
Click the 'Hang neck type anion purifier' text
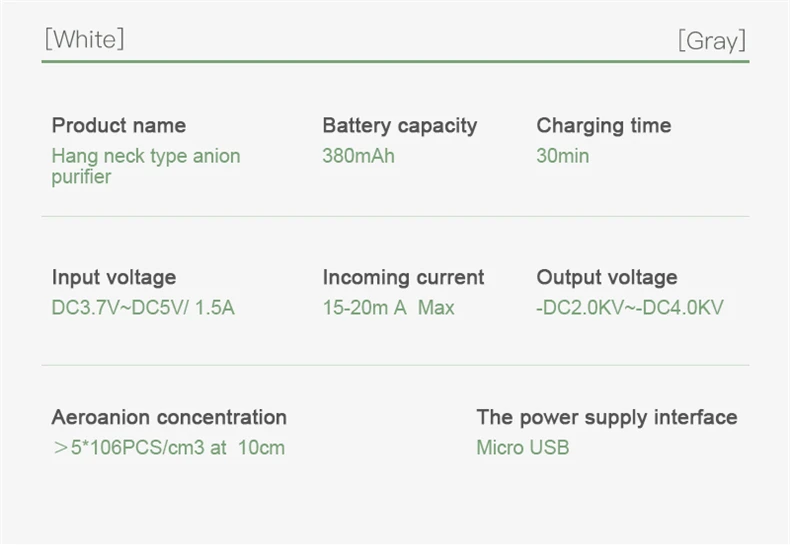tap(145, 166)
